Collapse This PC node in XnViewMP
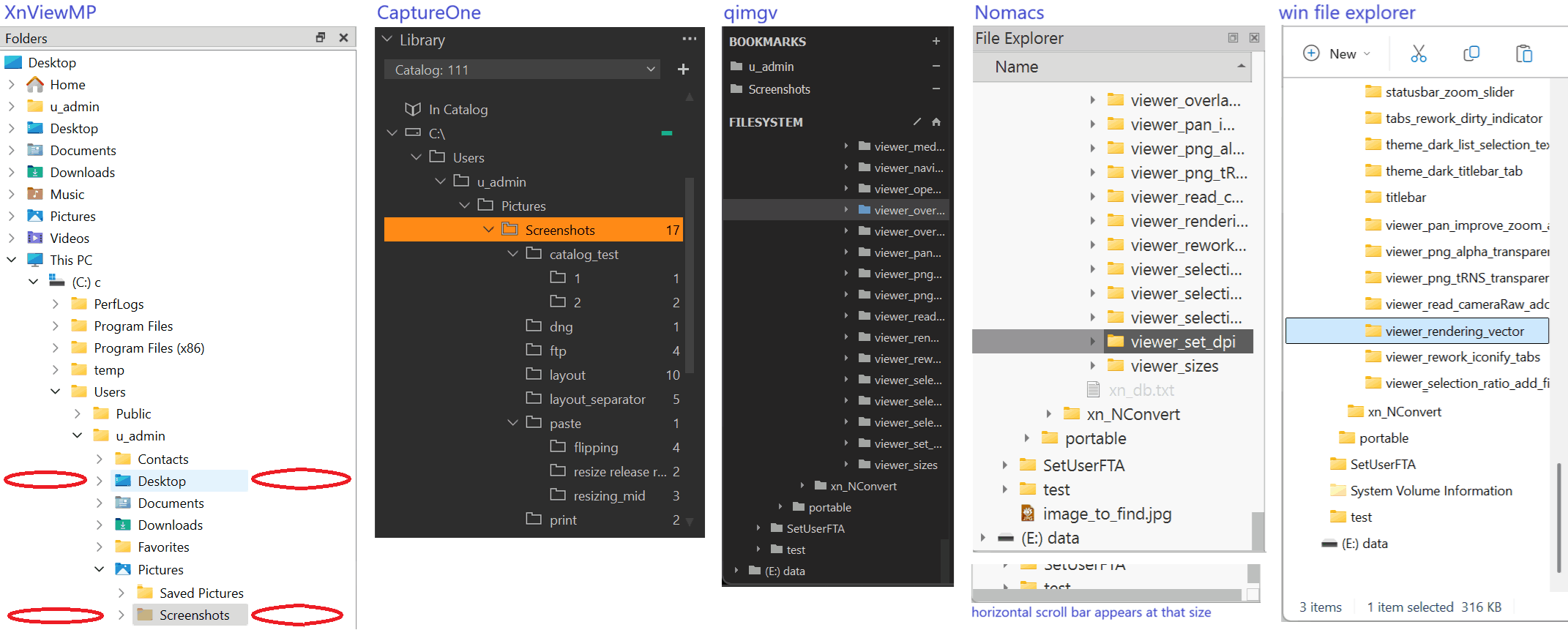The height and width of the screenshot is (630, 1568). coord(11,260)
